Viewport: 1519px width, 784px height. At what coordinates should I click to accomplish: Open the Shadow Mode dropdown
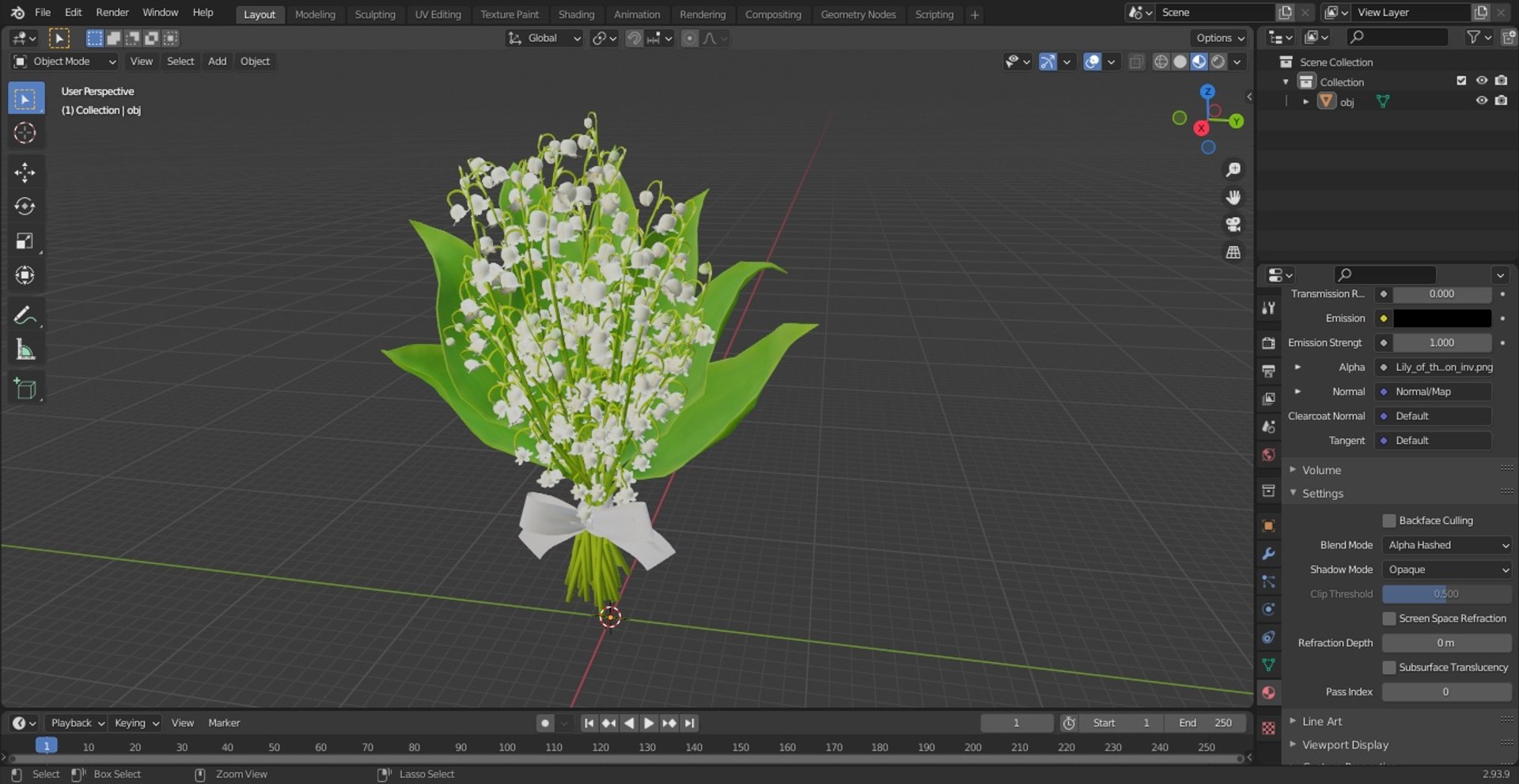[1447, 570]
